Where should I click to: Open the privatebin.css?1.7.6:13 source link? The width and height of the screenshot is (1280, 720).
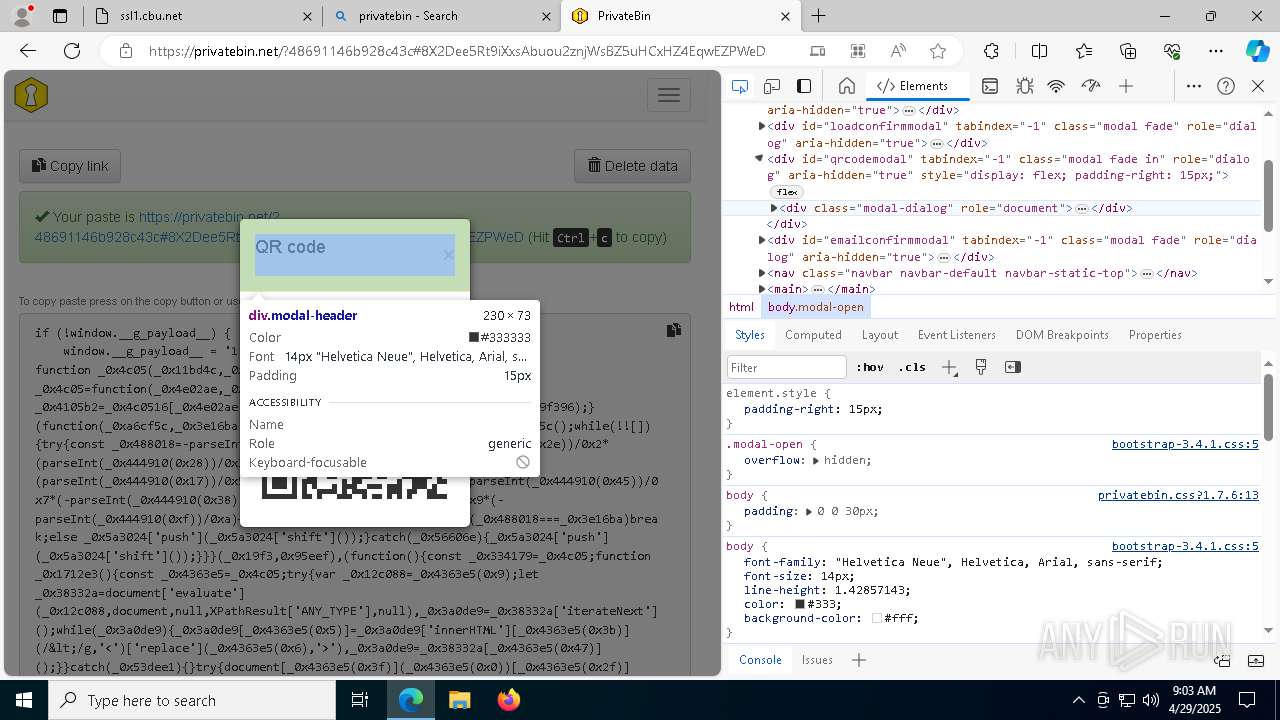(1178, 495)
